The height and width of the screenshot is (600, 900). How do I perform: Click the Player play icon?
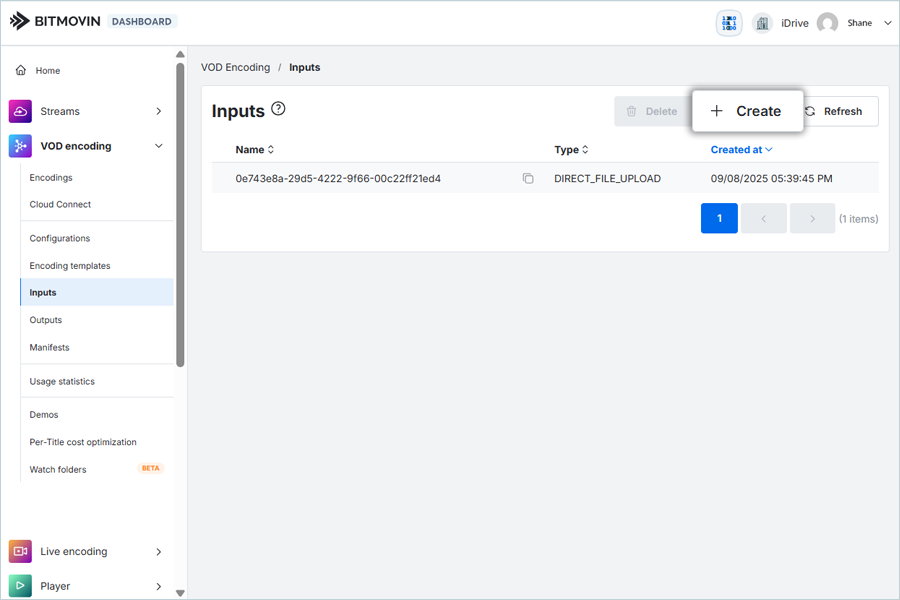20,586
